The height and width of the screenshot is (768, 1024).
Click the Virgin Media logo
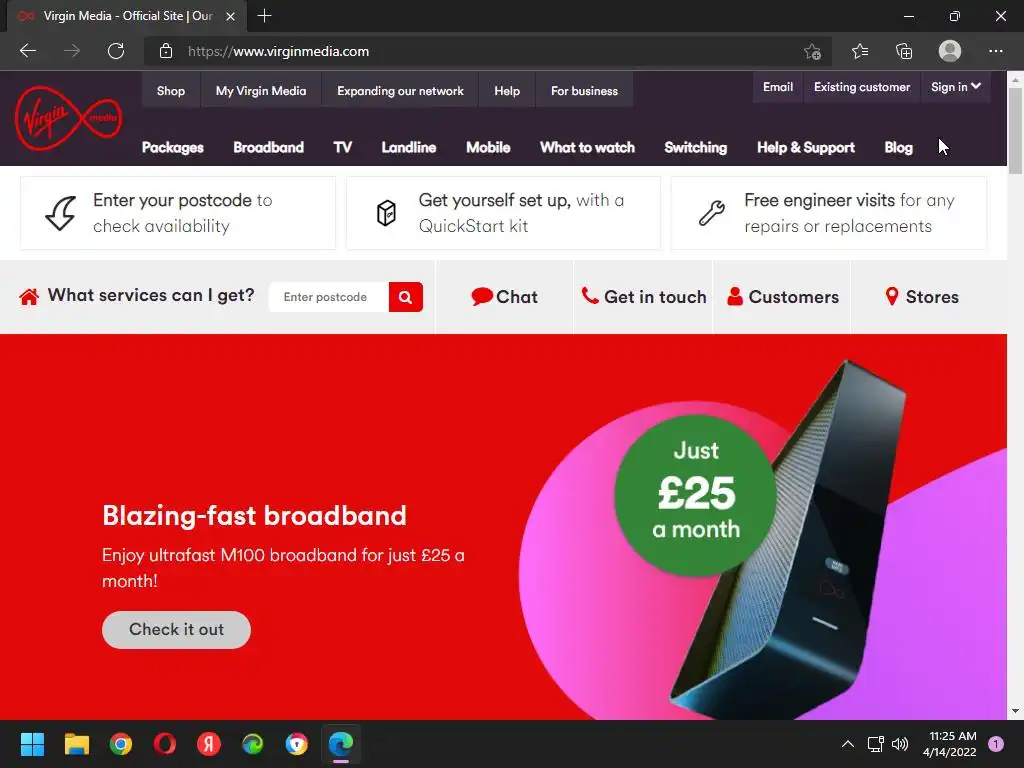[68, 118]
